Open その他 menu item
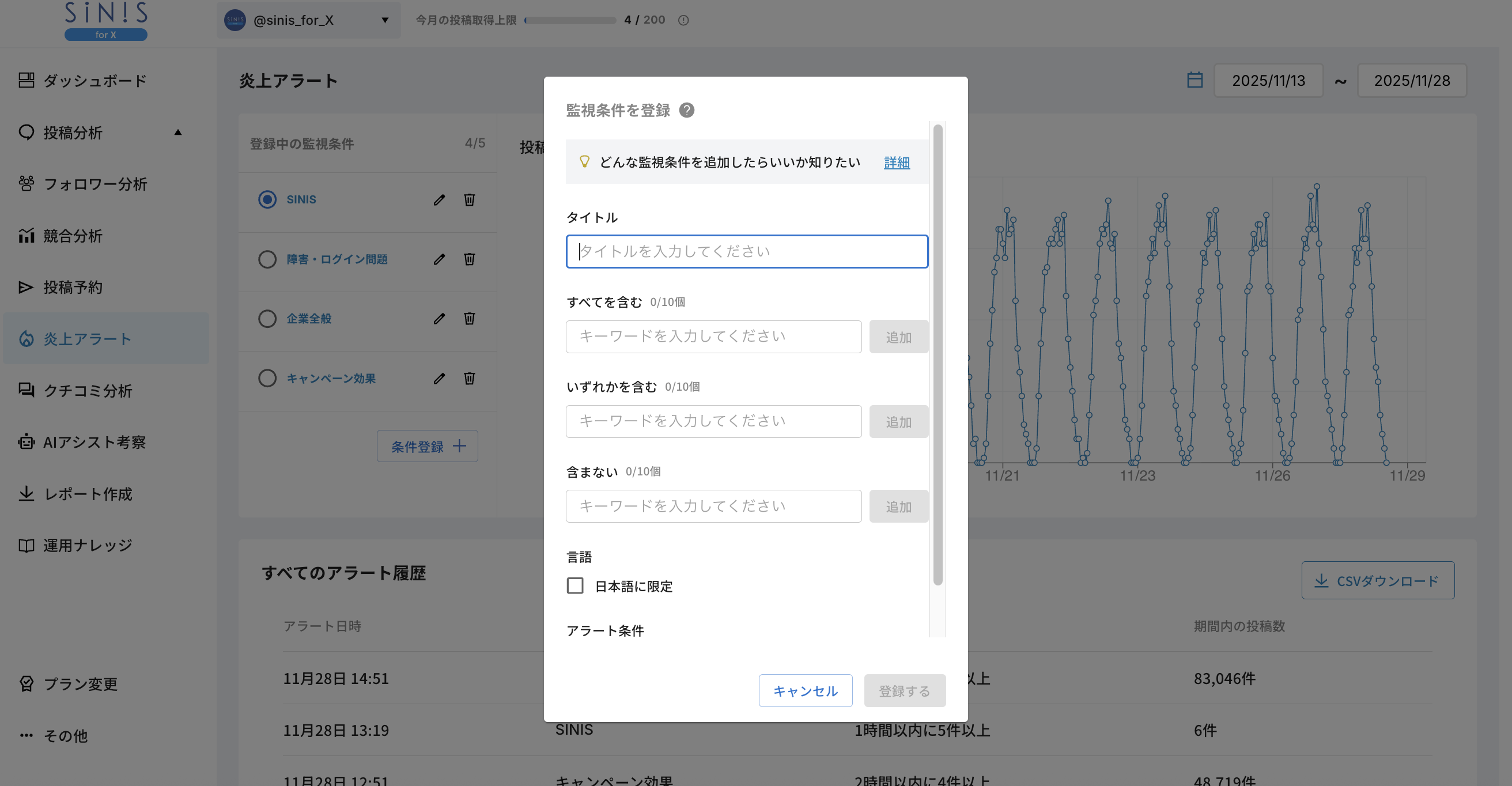This screenshot has width=1512, height=786. point(65,735)
